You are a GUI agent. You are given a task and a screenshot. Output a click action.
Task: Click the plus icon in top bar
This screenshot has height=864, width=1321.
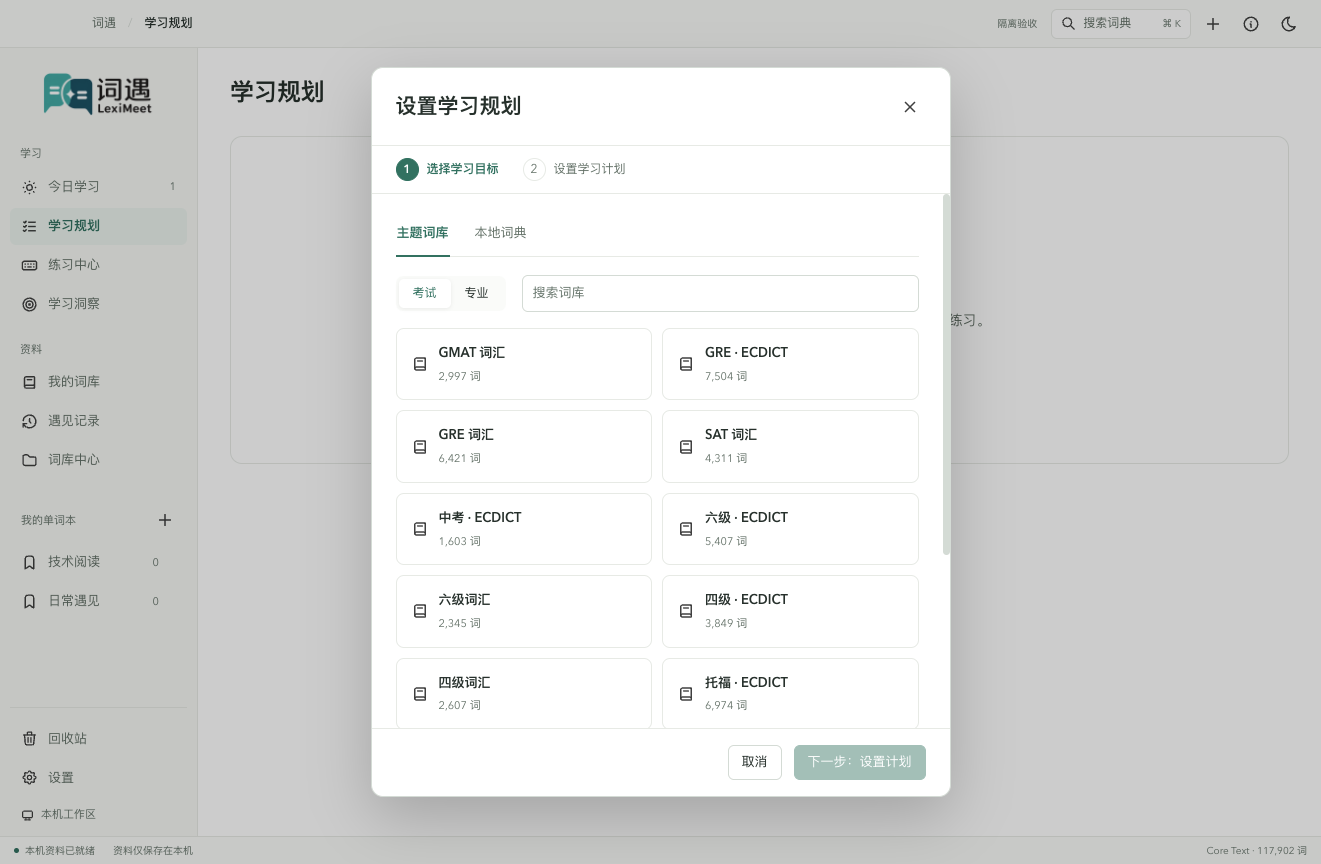point(1213,24)
